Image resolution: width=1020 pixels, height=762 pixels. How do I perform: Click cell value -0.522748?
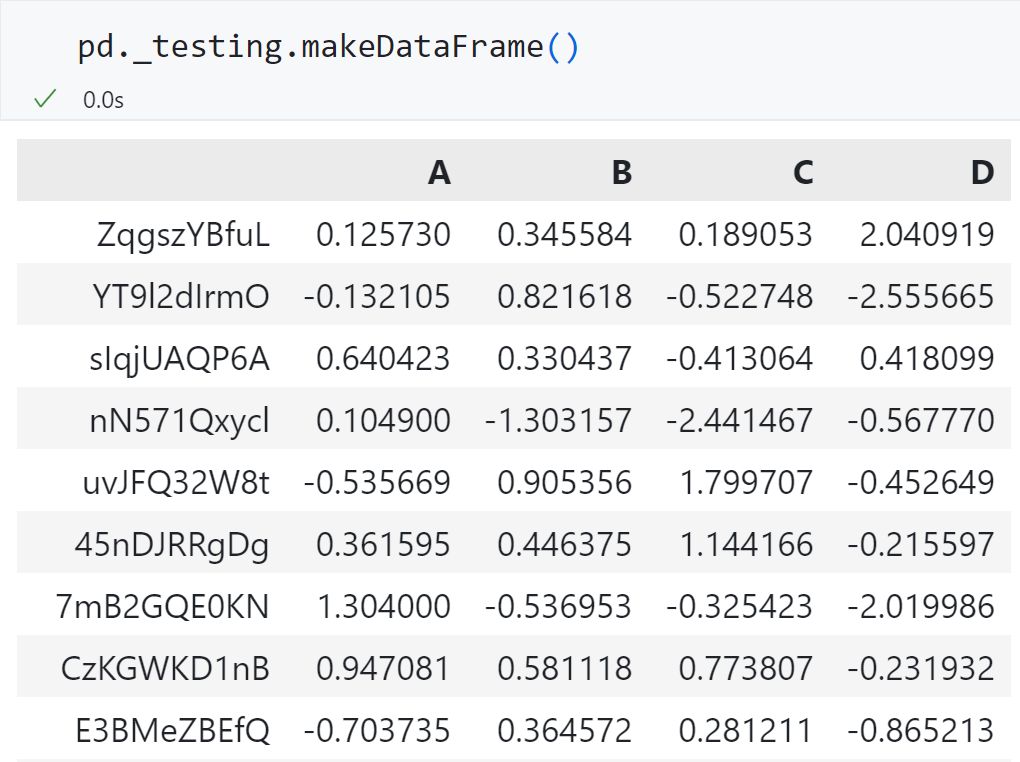tap(740, 297)
